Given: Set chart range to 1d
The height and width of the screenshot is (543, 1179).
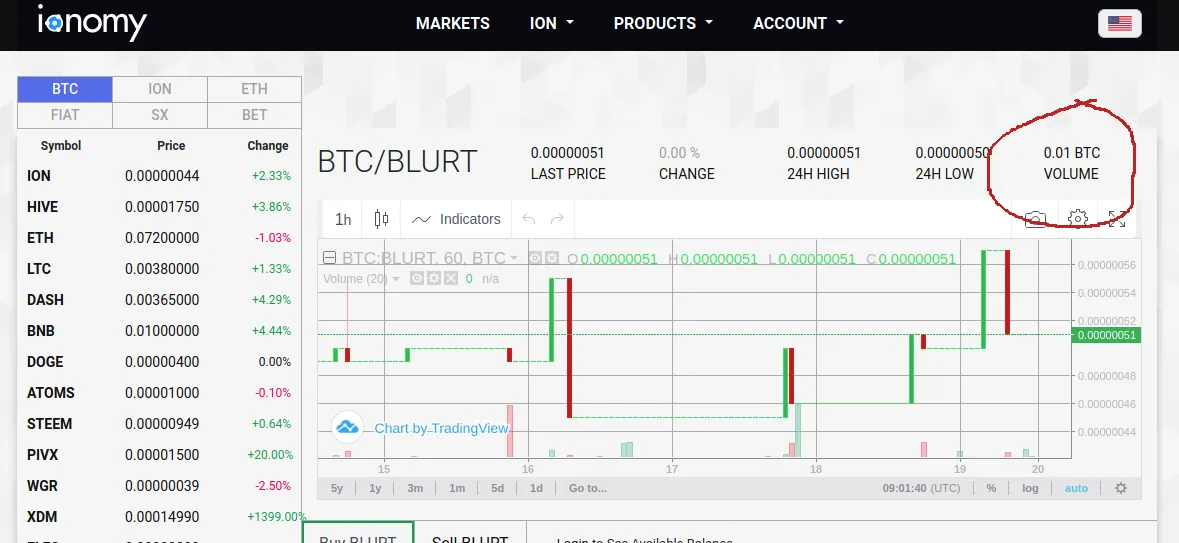Looking at the screenshot, I should point(535,488).
